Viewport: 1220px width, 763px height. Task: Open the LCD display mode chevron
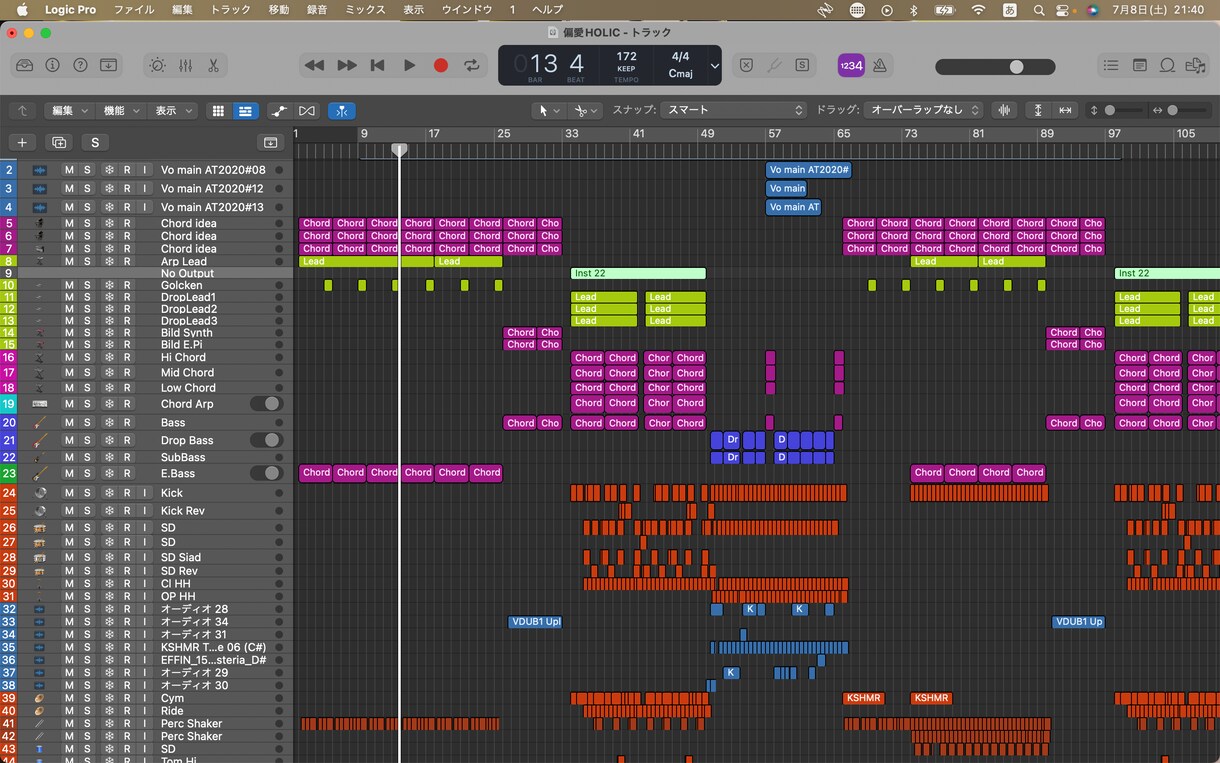coord(714,66)
